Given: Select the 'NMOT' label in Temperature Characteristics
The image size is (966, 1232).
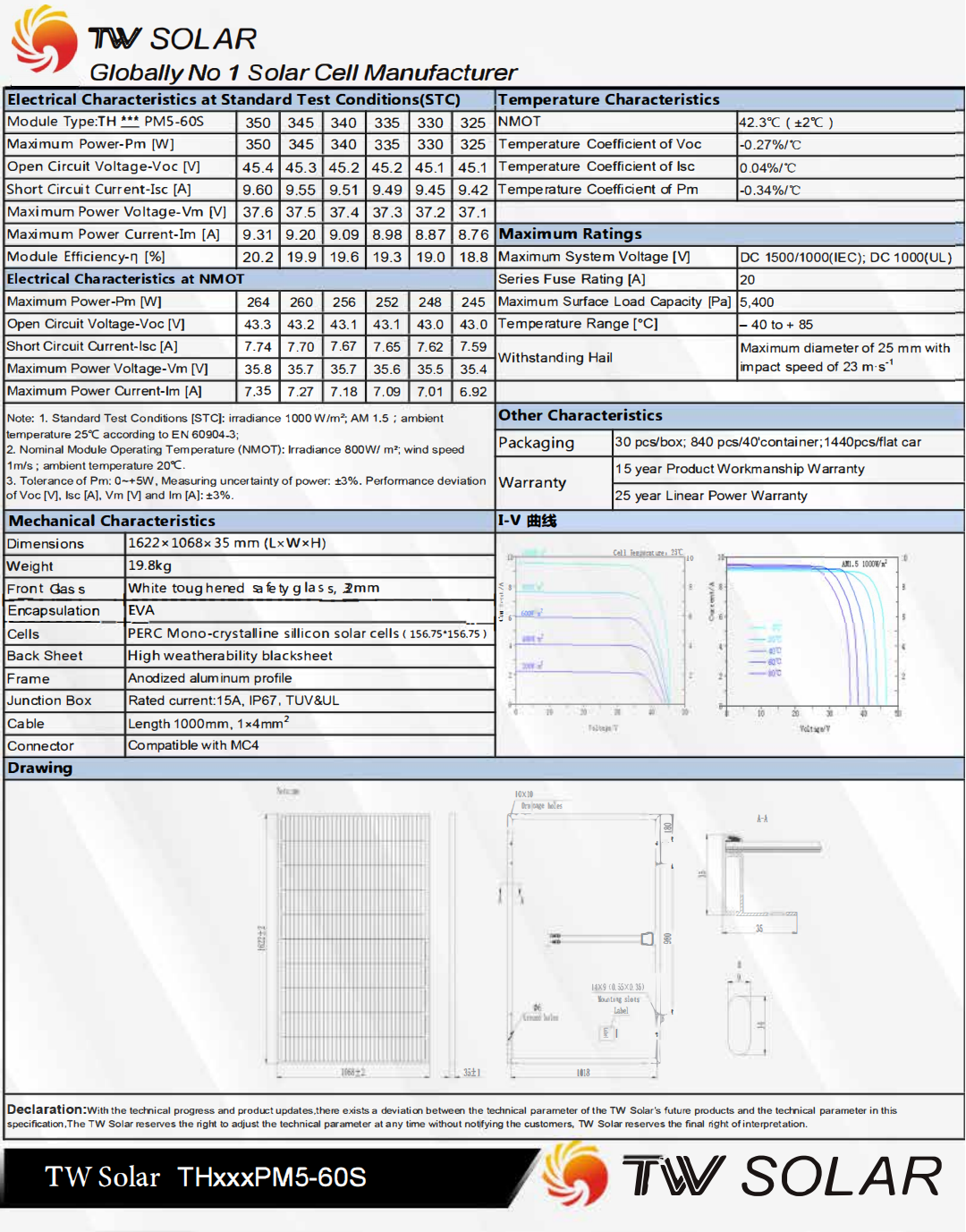Looking at the screenshot, I should click(x=519, y=122).
